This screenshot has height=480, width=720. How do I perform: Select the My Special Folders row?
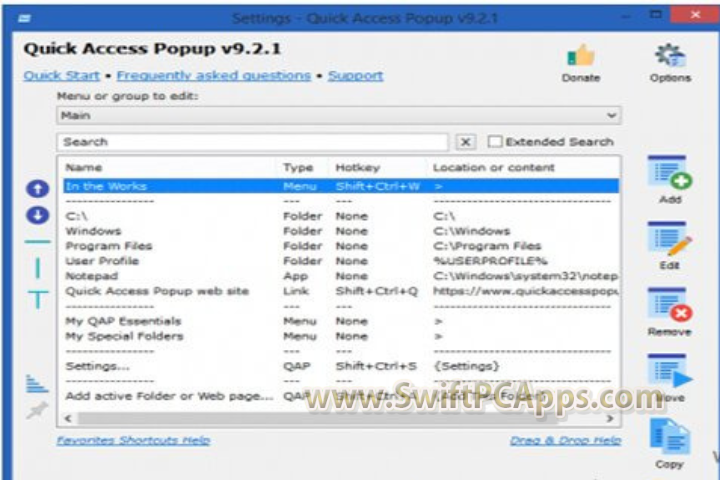tap(341, 336)
